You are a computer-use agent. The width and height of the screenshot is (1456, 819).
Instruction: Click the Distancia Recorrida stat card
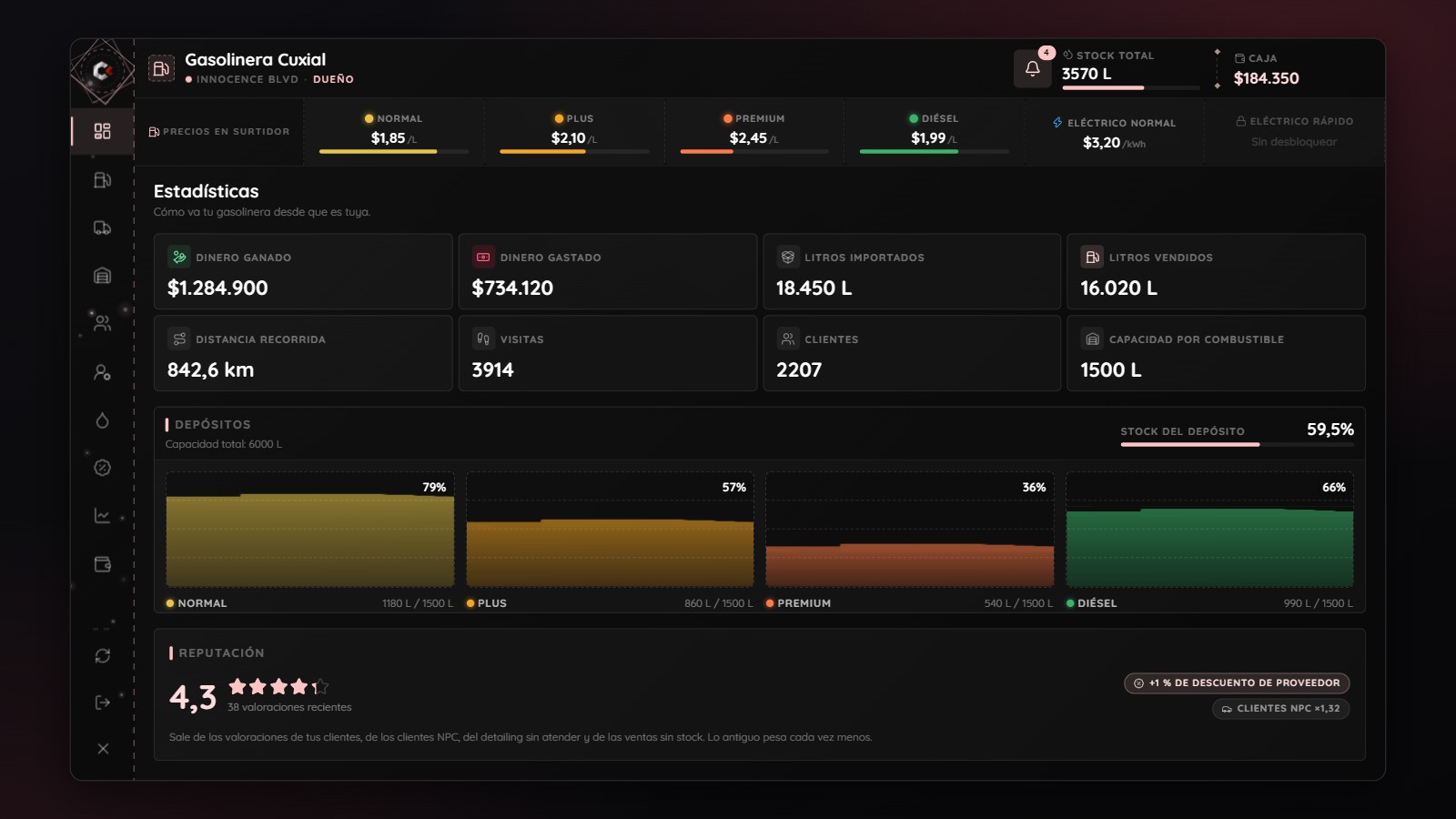pyautogui.click(x=303, y=353)
